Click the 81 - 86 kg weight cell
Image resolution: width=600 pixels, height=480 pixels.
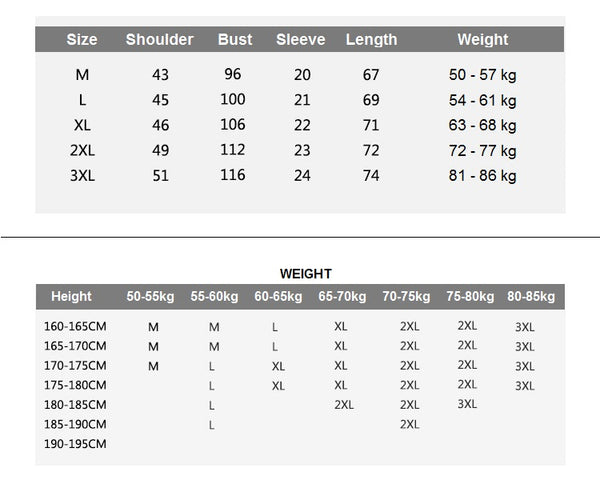tap(482, 176)
